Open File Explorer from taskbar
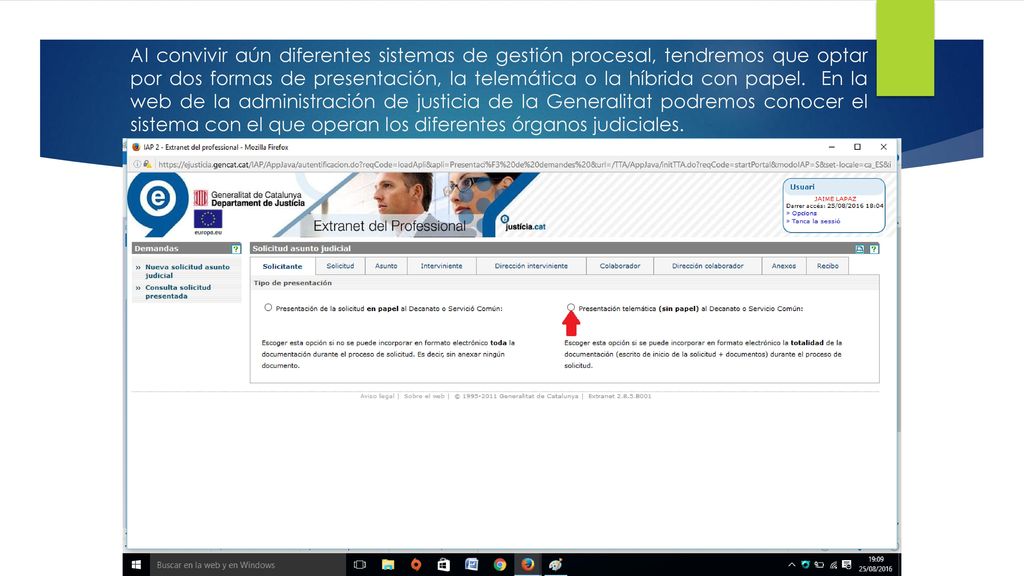The height and width of the screenshot is (576, 1024). point(388,565)
